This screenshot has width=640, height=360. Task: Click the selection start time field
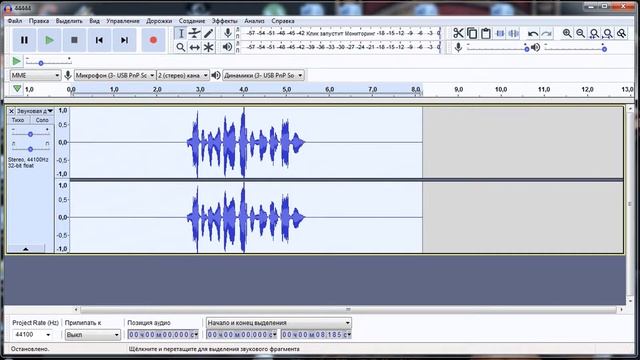click(x=241, y=335)
